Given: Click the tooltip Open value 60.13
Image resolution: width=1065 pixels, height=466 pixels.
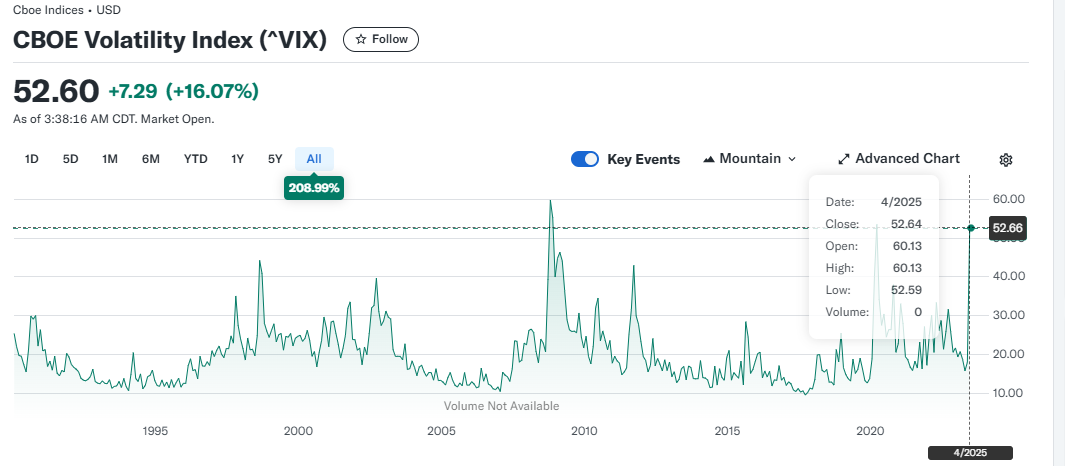Looking at the screenshot, I should pyautogui.click(x=907, y=246).
